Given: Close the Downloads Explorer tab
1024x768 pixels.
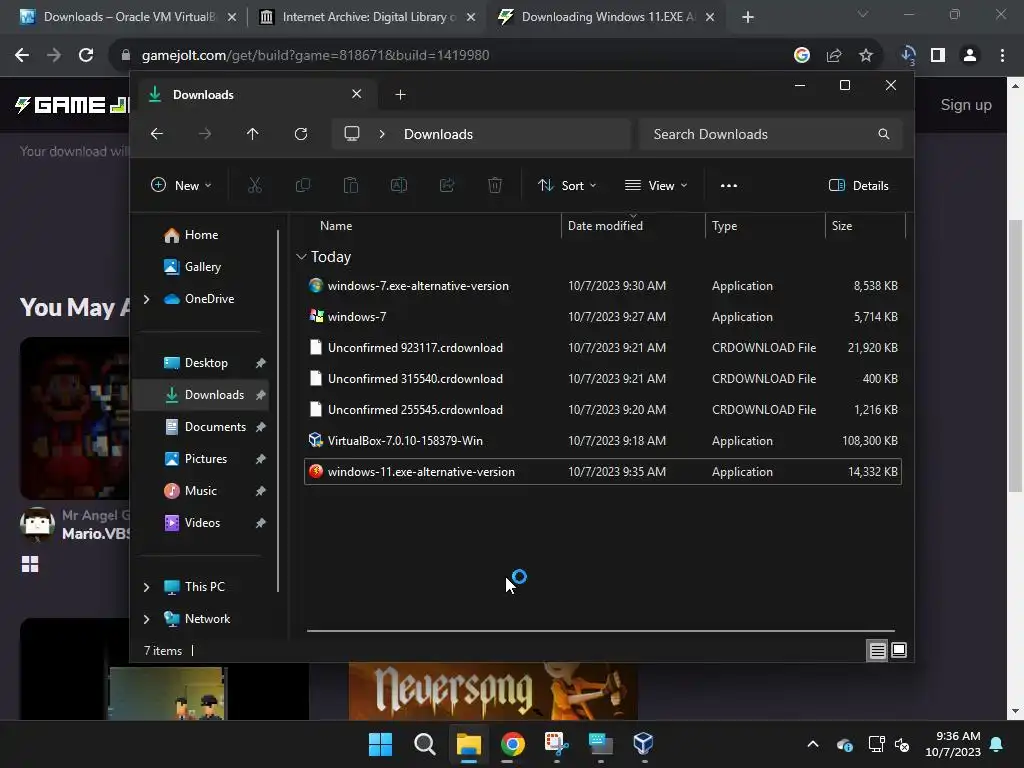Looking at the screenshot, I should pos(357,94).
